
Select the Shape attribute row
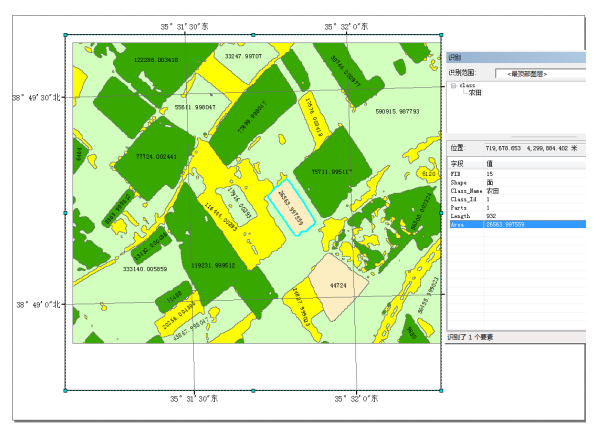coord(517,182)
